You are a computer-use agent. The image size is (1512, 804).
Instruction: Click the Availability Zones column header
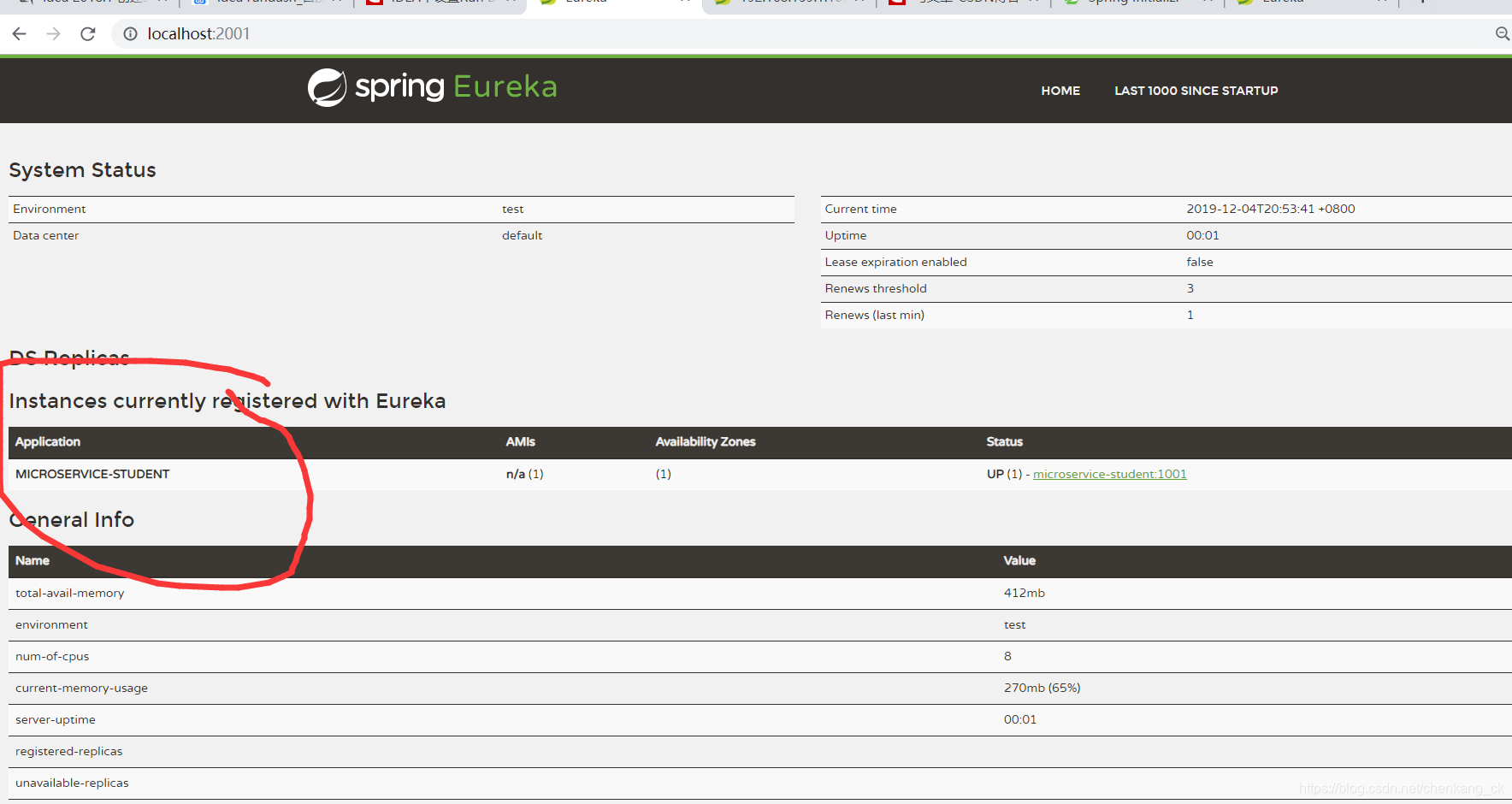tap(706, 441)
